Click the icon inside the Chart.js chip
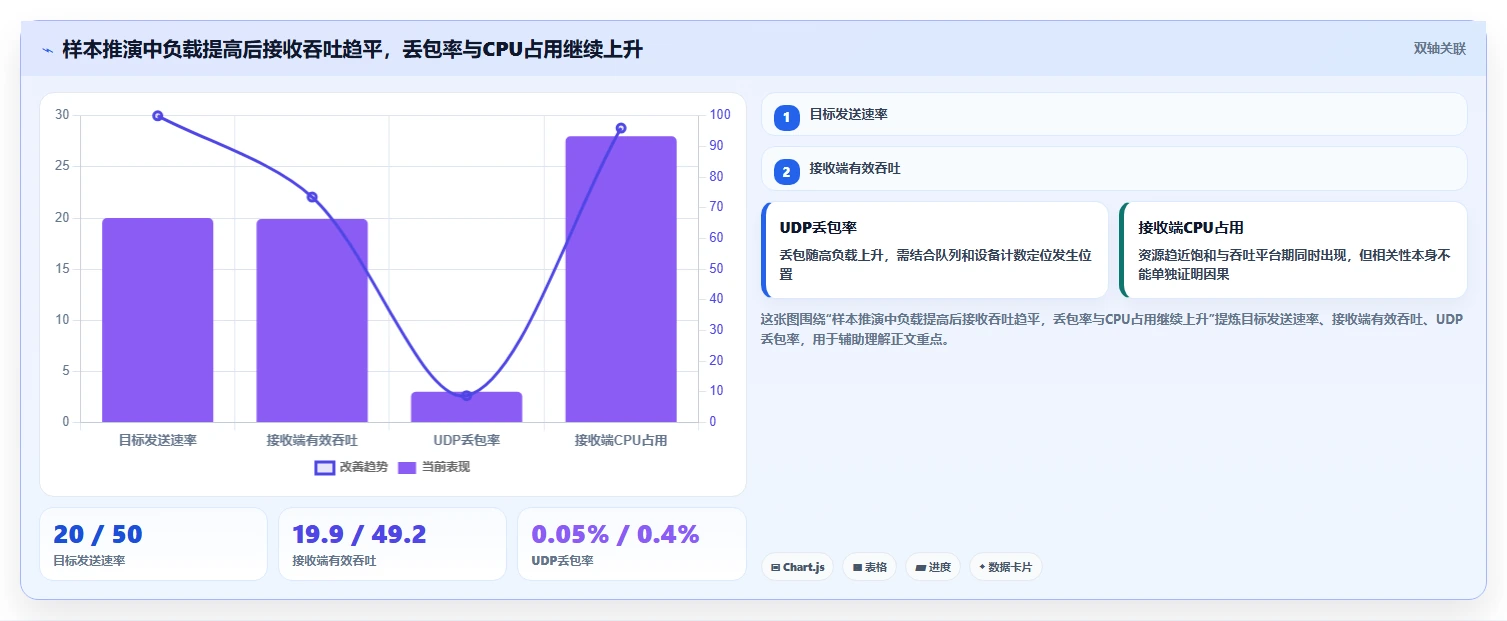Image resolution: width=1507 pixels, height=621 pixels. 775,568
